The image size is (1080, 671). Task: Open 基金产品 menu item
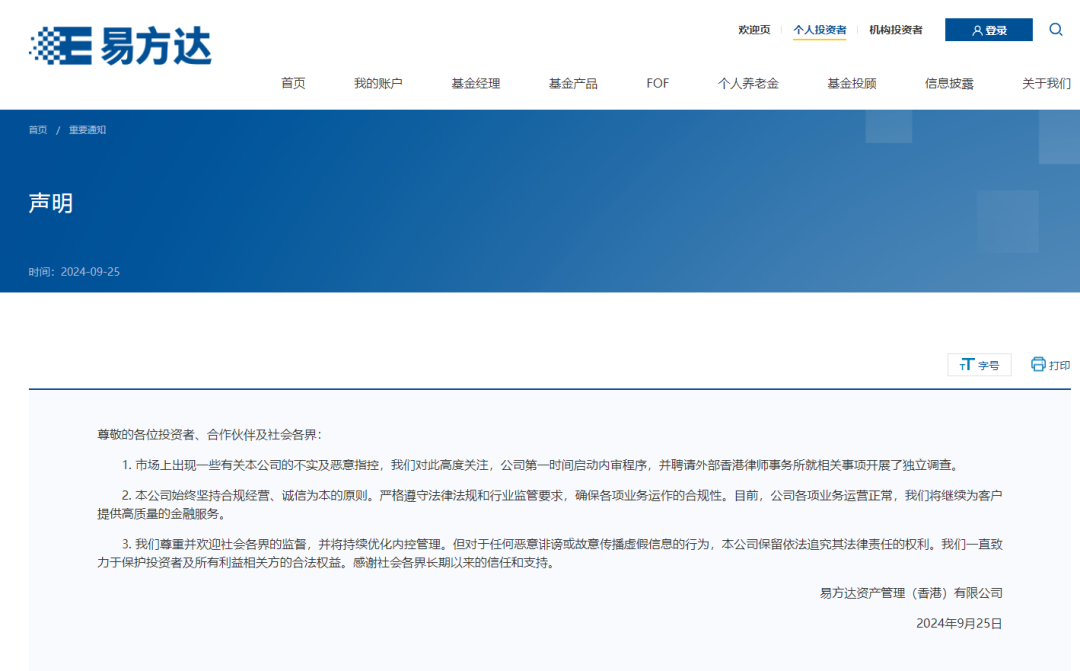[x=573, y=83]
